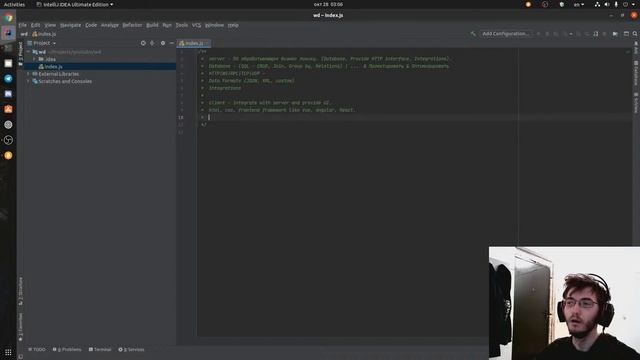The image size is (640, 360).
Task: Open the Build menu
Action: point(152,25)
